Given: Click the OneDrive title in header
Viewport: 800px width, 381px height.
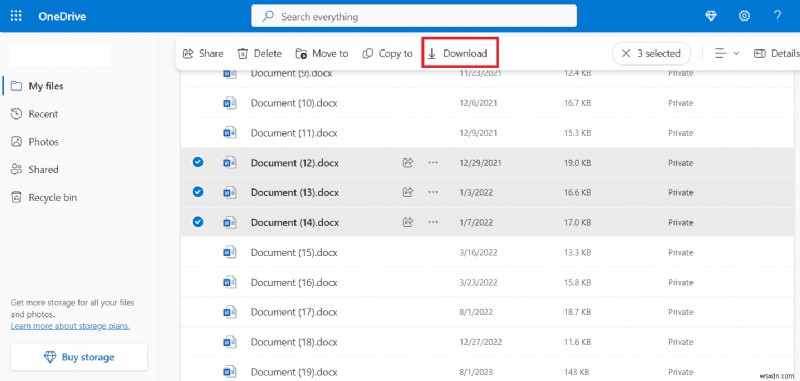Looking at the screenshot, I should (62, 16).
